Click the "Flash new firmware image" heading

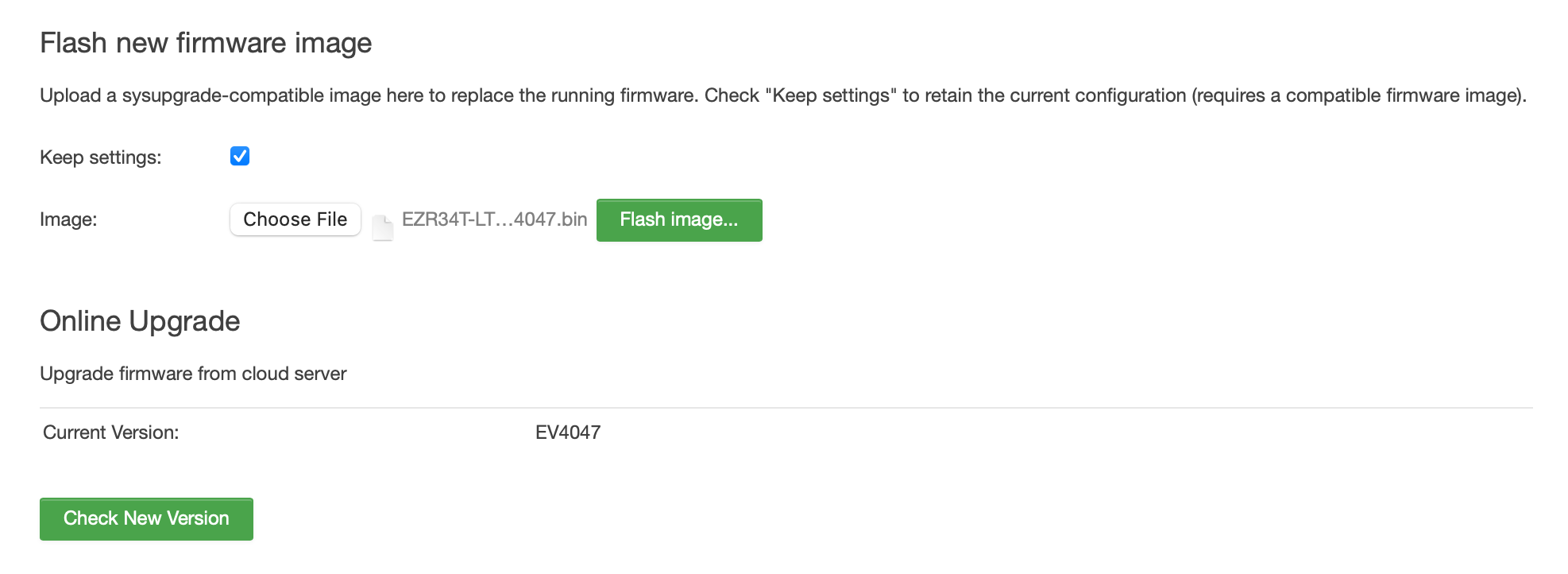click(206, 43)
